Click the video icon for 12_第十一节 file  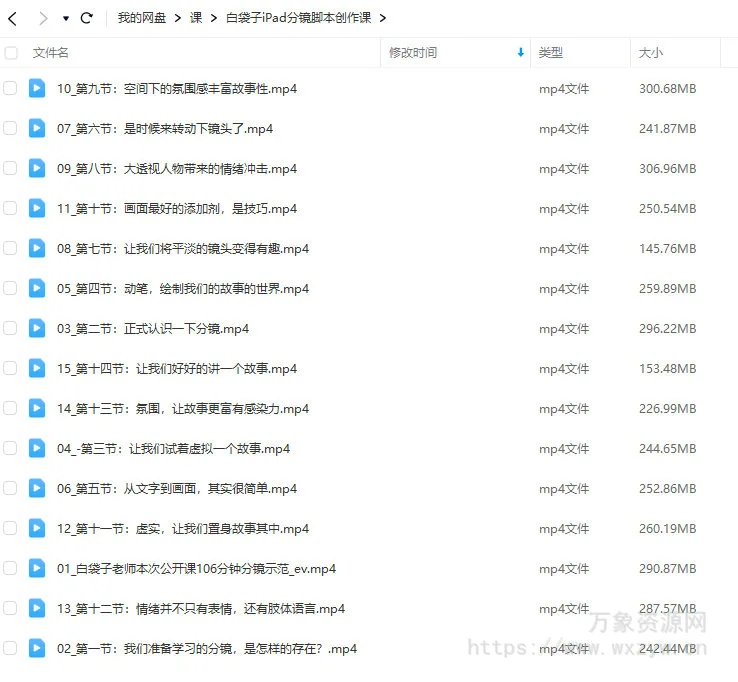tap(37, 528)
